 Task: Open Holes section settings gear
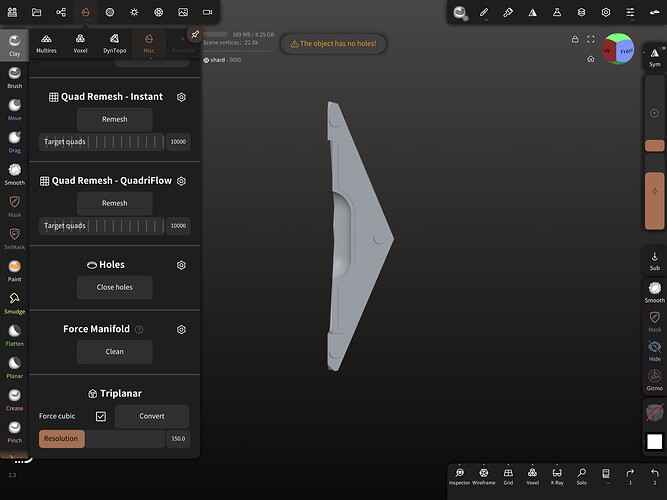pyautogui.click(x=181, y=265)
